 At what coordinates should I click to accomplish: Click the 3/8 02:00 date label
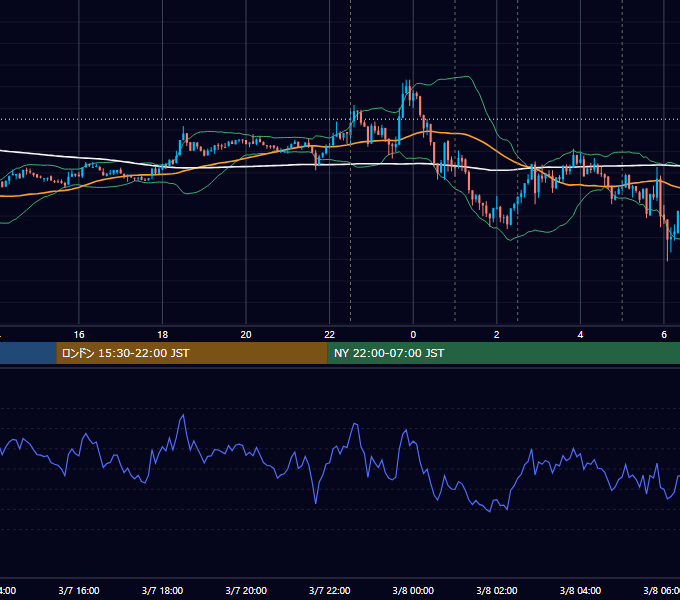tap(497, 590)
